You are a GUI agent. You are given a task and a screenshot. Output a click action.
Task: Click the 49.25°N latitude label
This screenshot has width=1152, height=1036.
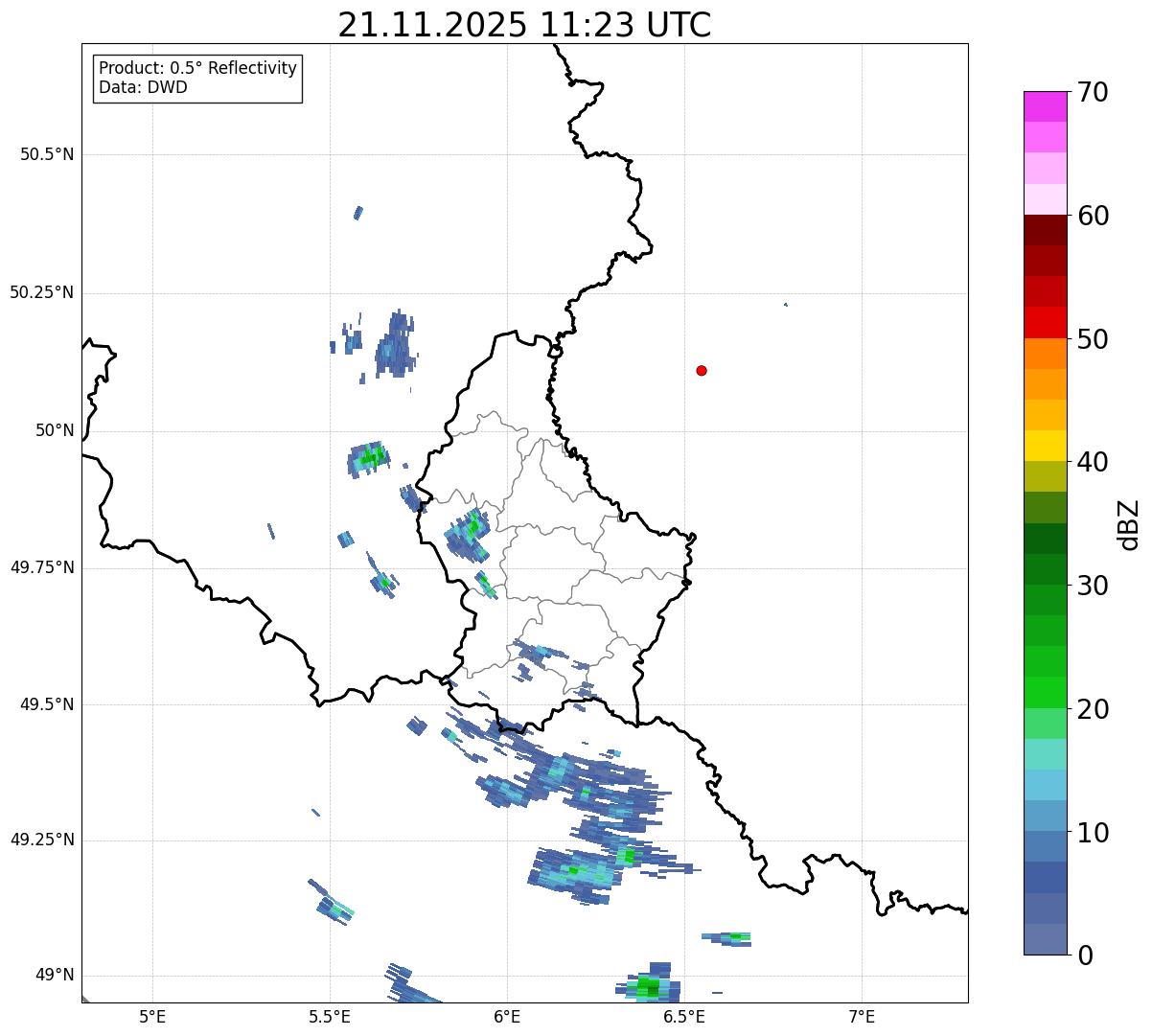[41, 840]
